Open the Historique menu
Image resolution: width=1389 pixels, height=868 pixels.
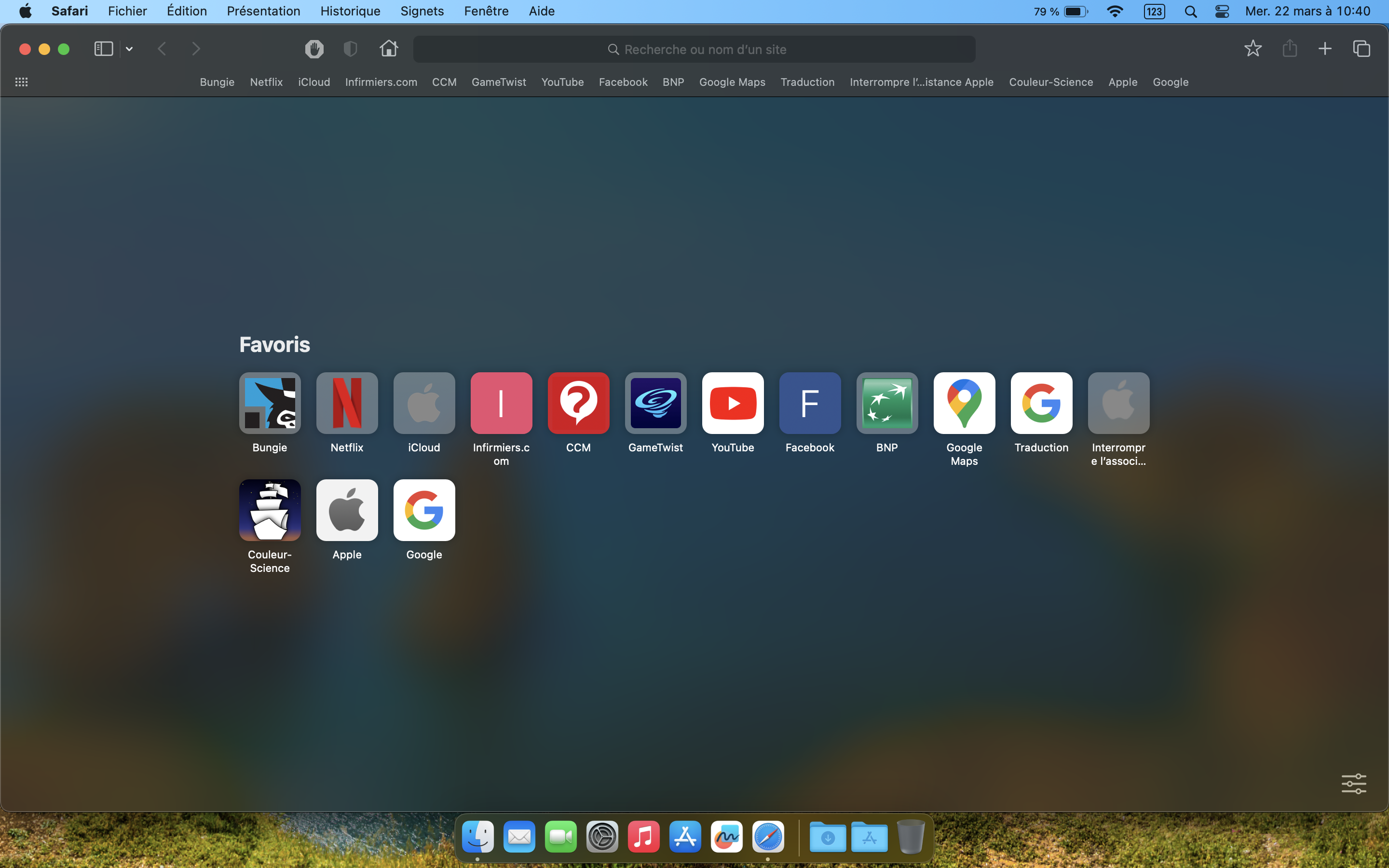pyautogui.click(x=350, y=11)
